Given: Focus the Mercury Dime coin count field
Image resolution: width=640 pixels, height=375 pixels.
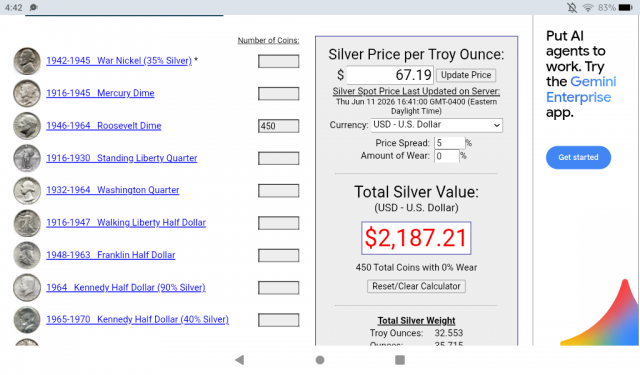Looking at the screenshot, I should [x=278, y=93].
